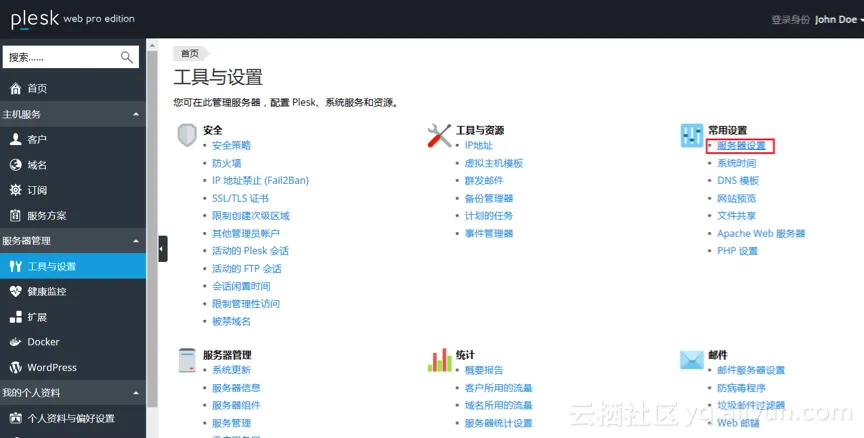Click the Subscriptions gear icon
The width and height of the screenshot is (864, 438).
tap(15, 190)
